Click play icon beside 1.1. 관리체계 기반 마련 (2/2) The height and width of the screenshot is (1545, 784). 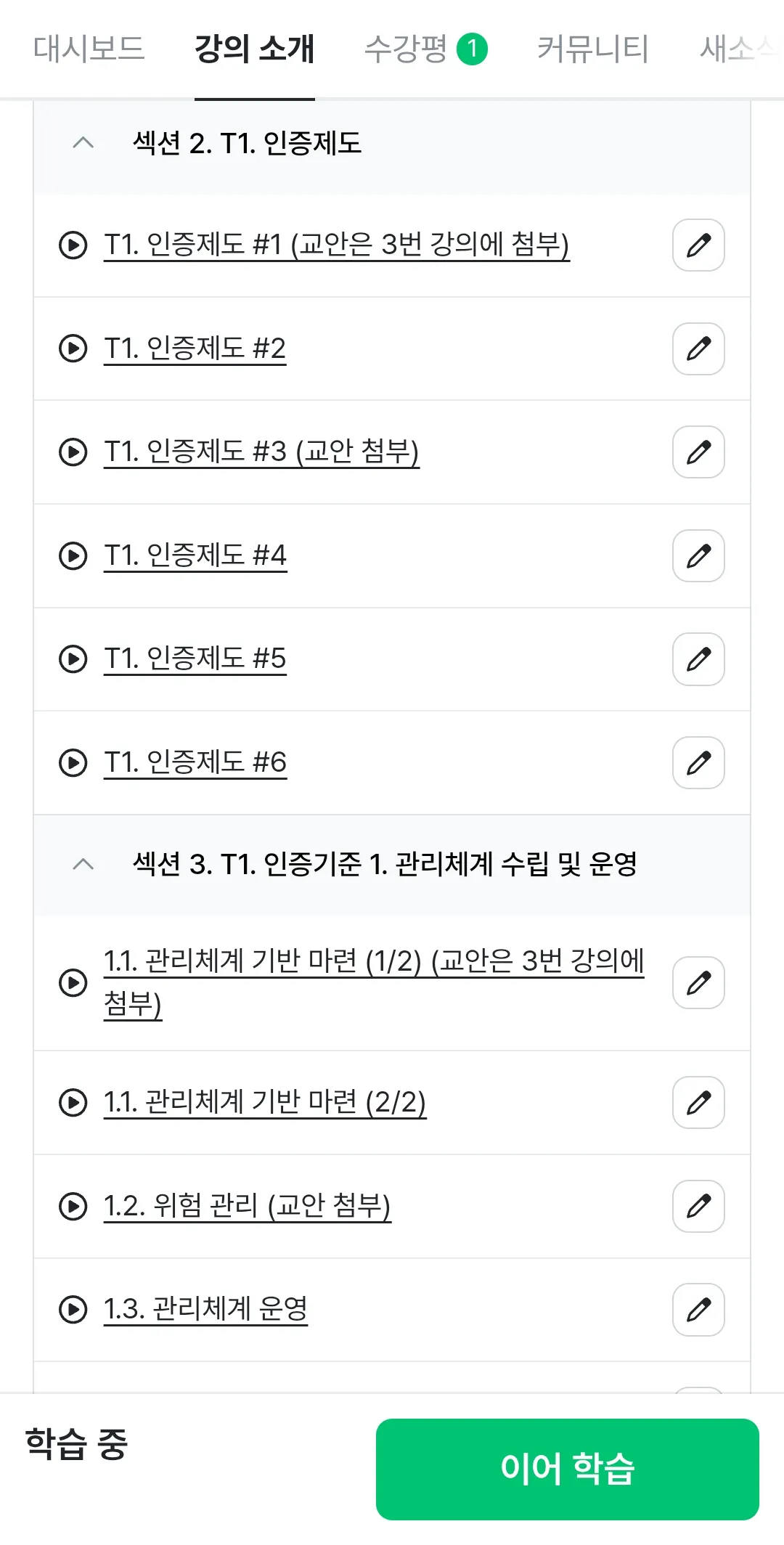tap(73, 1103)
